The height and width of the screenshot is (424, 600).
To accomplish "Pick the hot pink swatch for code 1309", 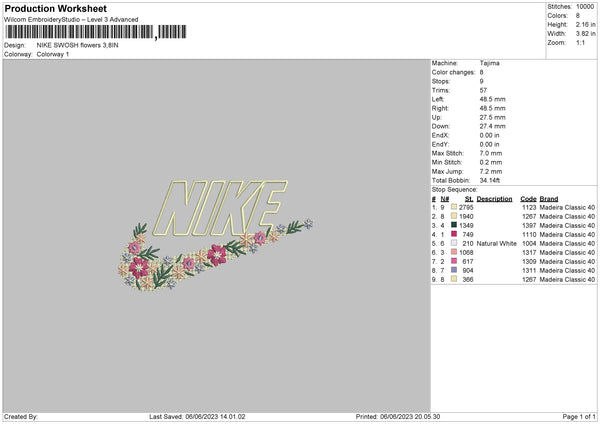I will 453,261.
